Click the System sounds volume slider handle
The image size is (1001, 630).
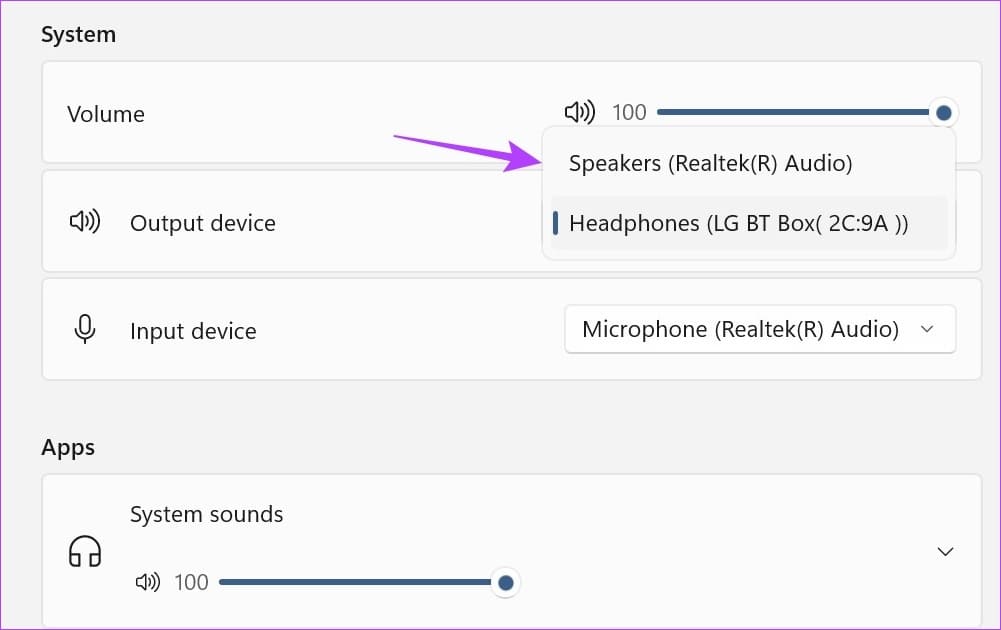pyautogui.click(x=506, y=582)
